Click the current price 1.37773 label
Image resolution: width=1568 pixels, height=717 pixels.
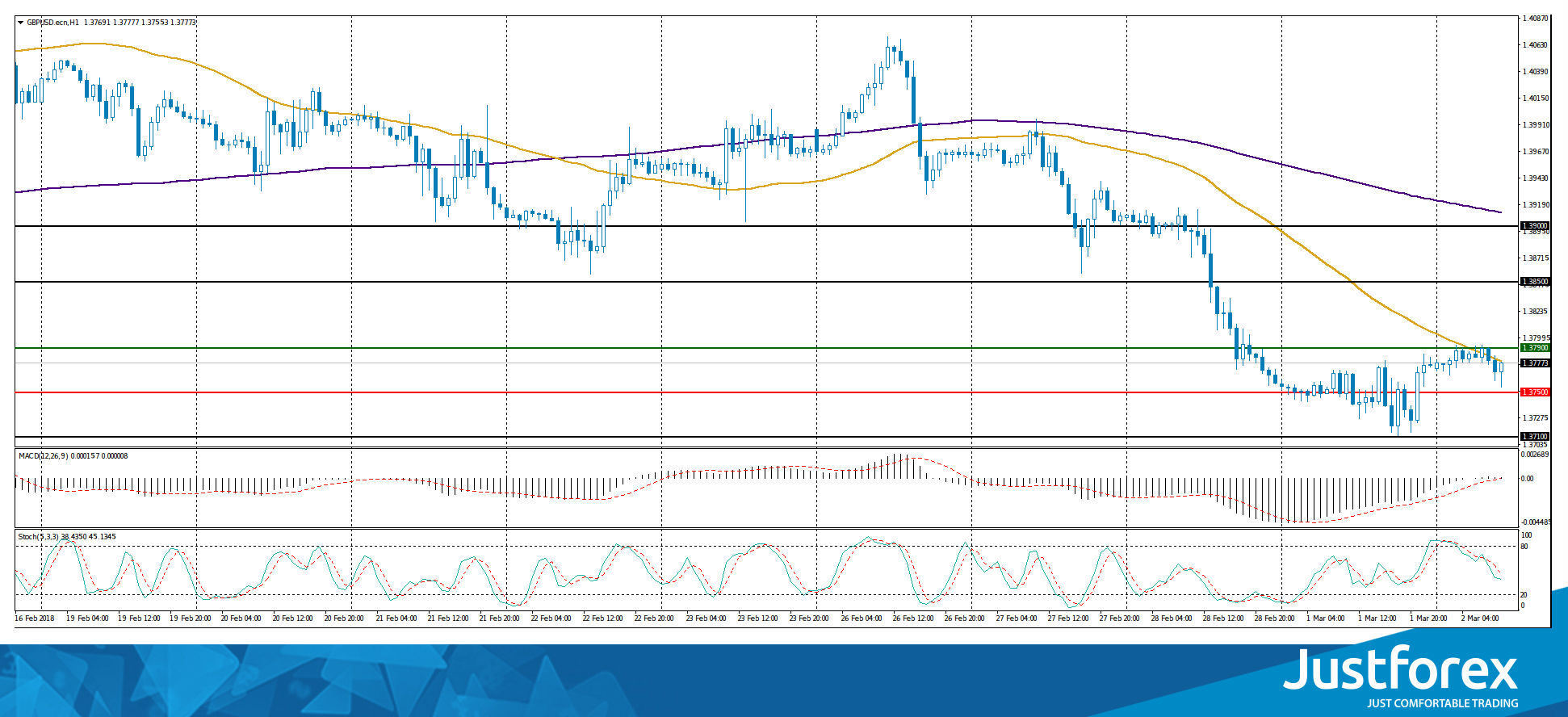(x=1535, y=363)
